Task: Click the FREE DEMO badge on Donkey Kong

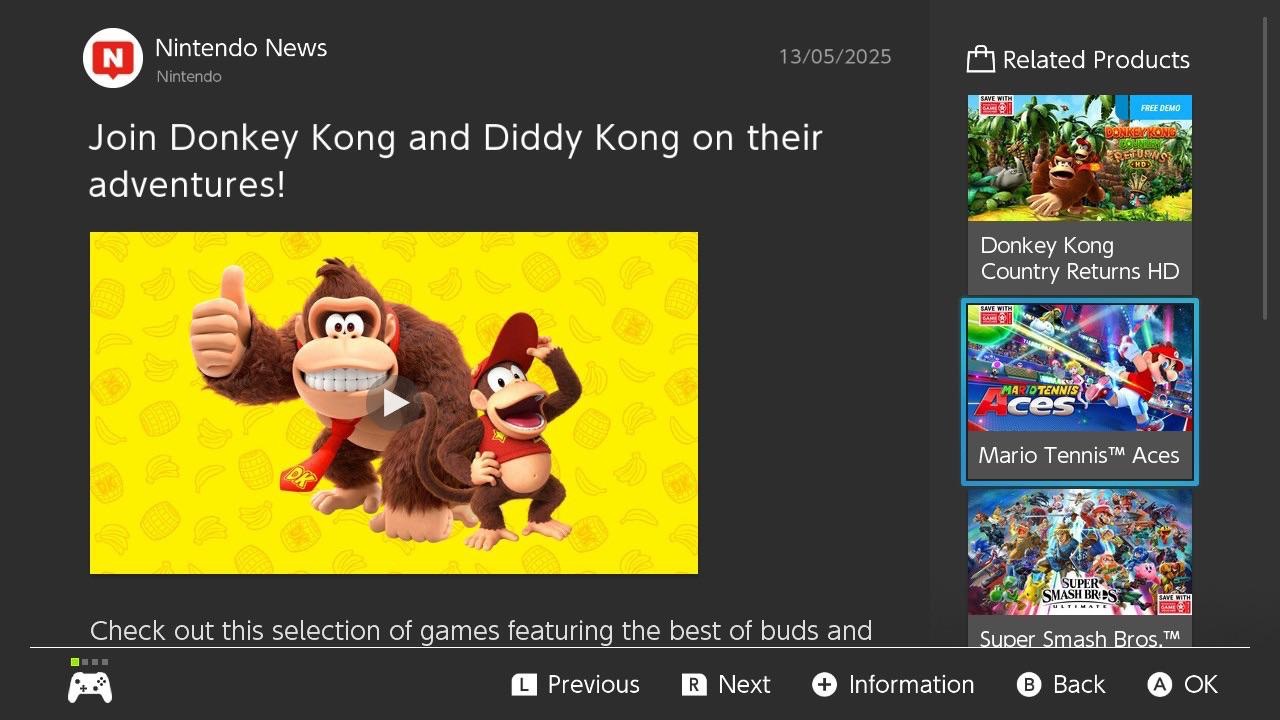Action: [1160, 107]
